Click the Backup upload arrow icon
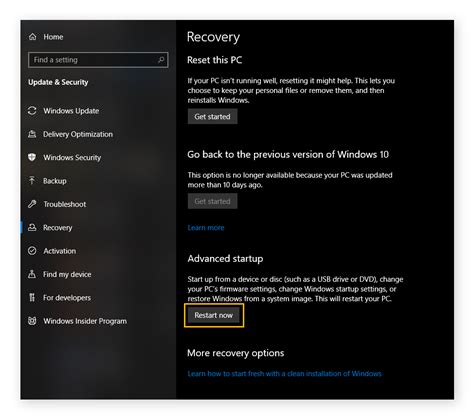 pos(32,181)
